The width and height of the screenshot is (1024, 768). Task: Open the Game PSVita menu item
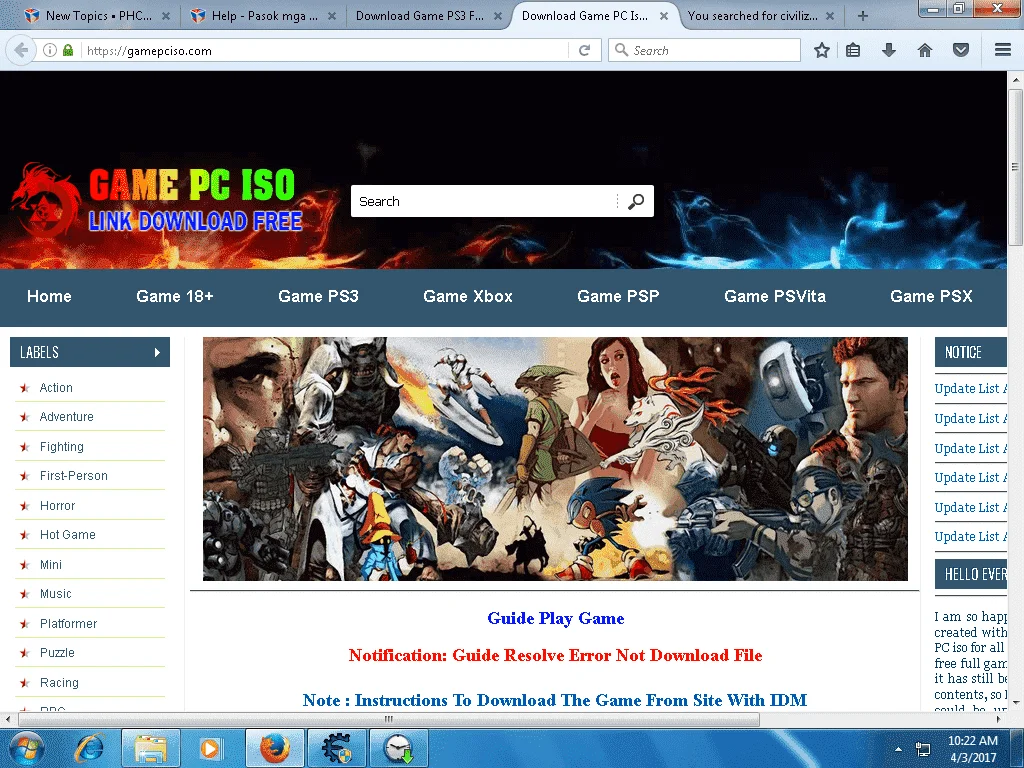click(x=775, y=296)
